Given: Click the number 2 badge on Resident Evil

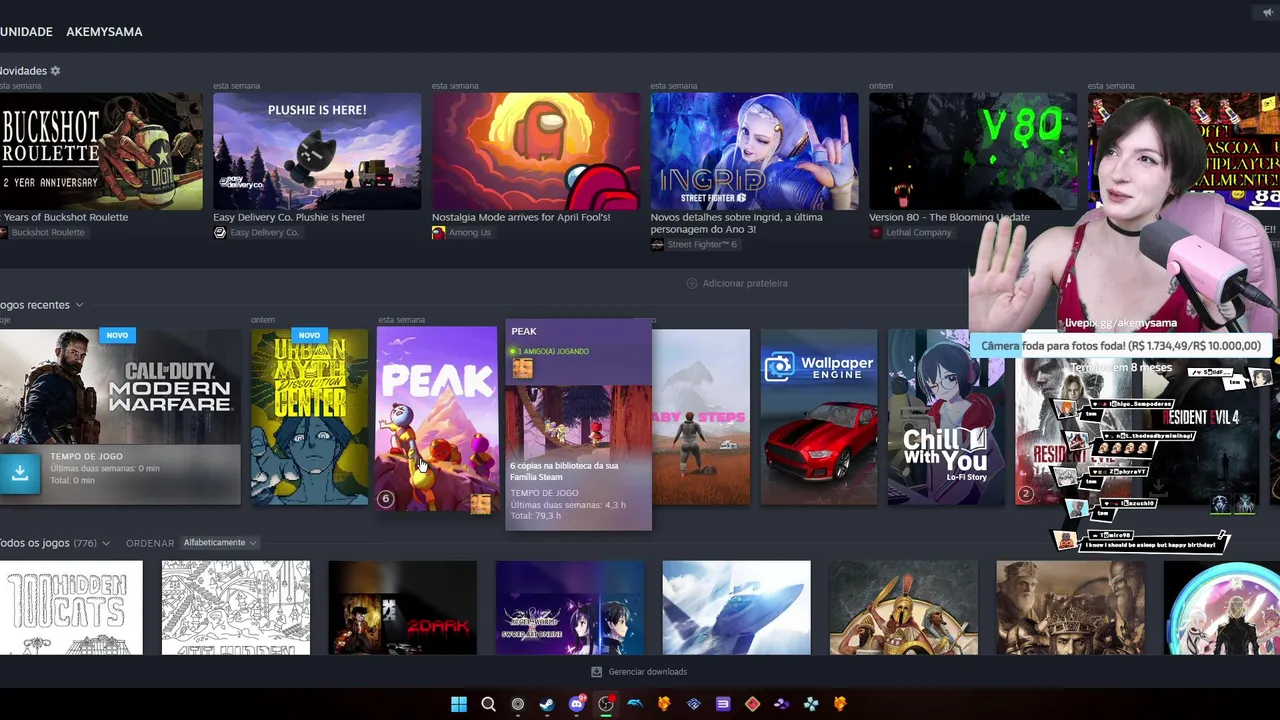Looking at the screenshot, I should pyautogui.click(x=1025, y=493).
